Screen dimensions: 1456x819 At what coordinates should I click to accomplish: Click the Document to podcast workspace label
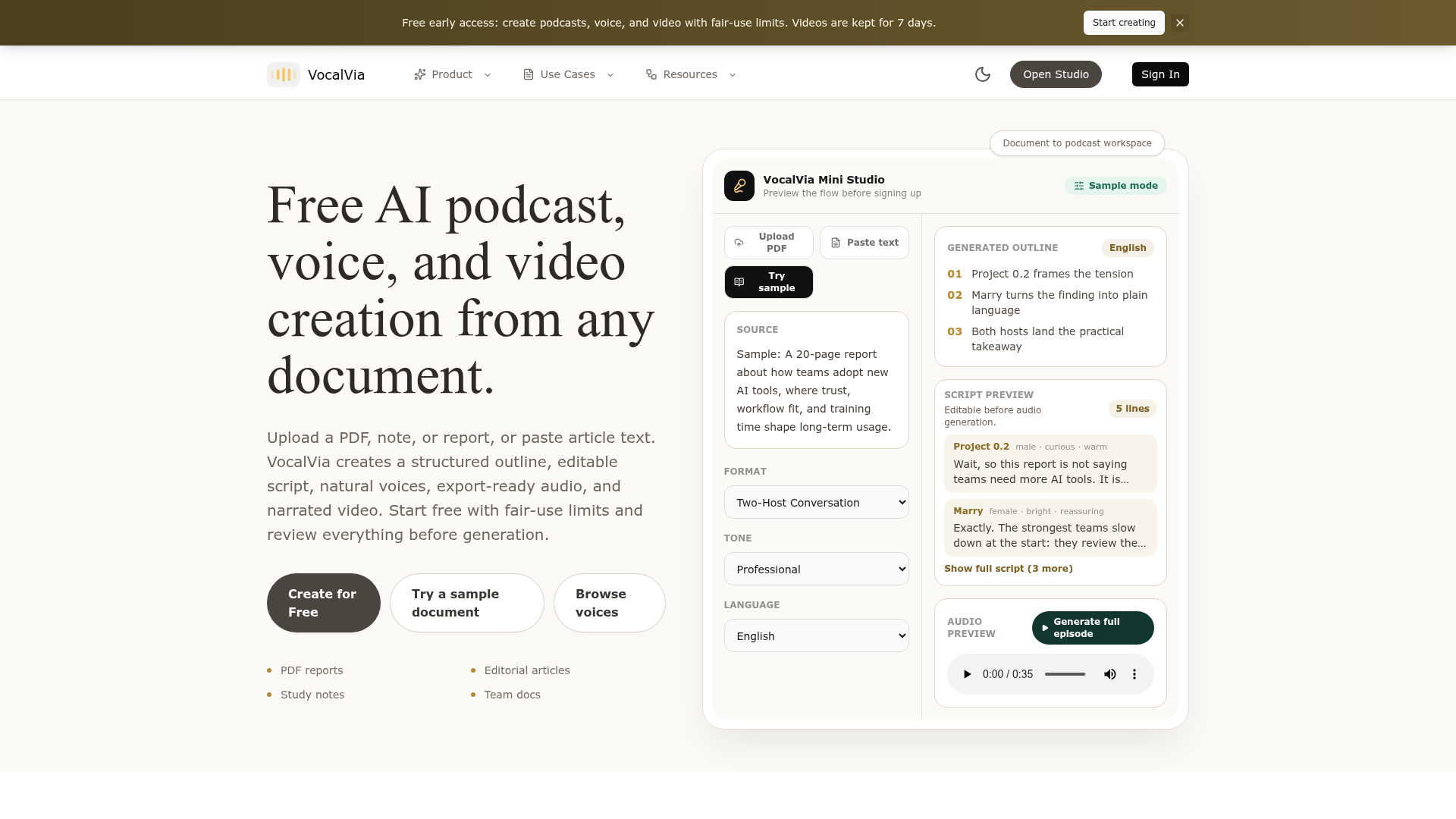click(x=1077, y=143)
